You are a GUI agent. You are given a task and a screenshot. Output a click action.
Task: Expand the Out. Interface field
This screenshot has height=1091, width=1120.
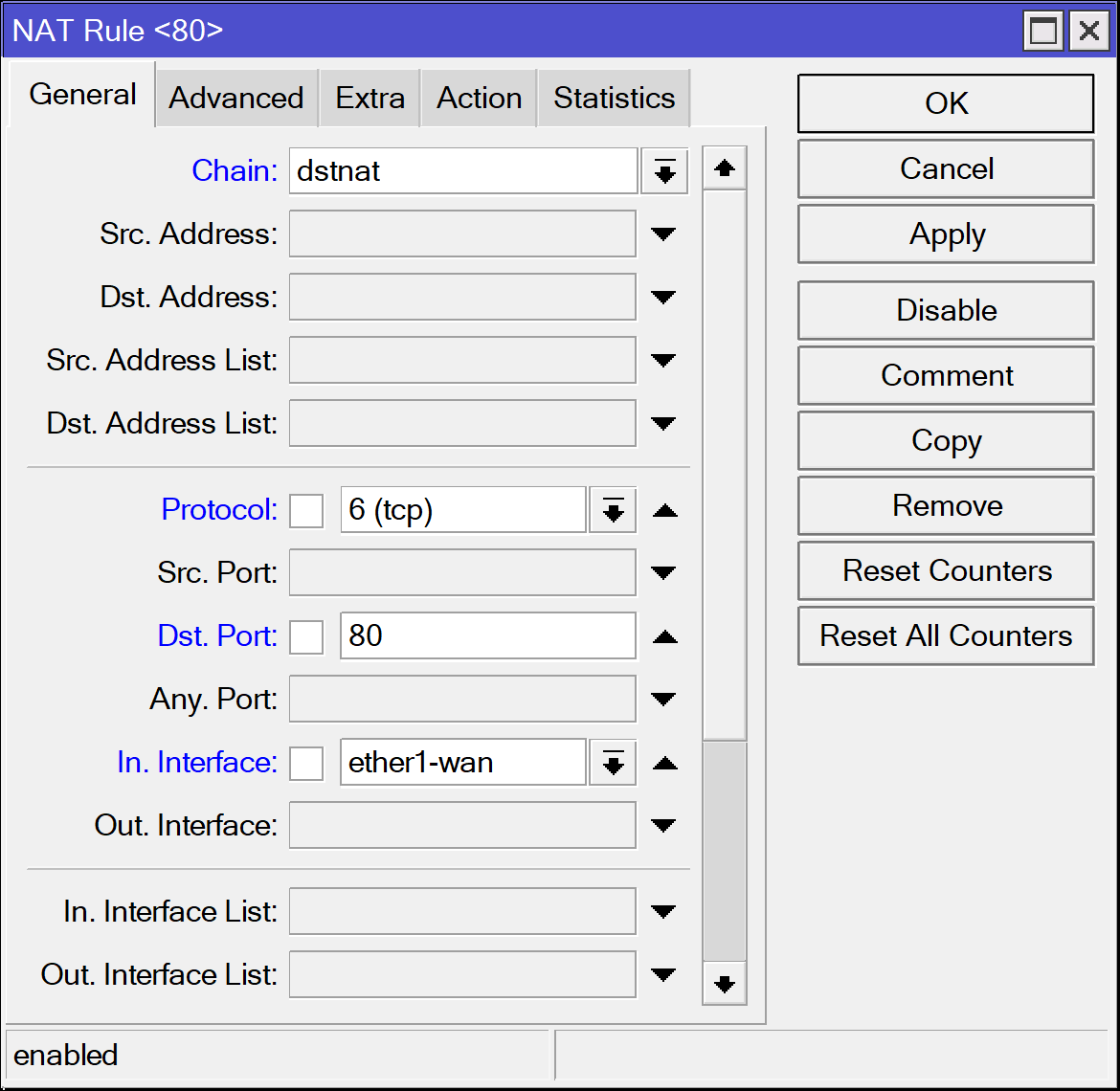point(663,825)
